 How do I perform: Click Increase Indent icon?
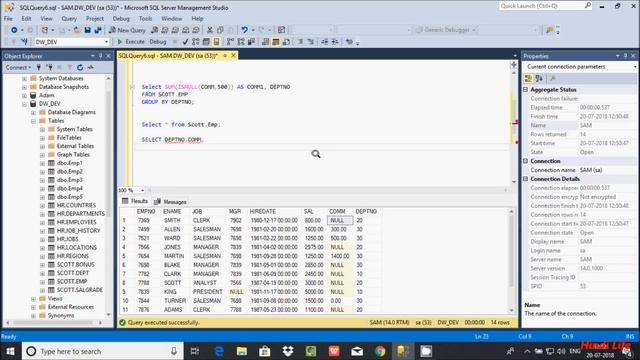coord(335,42)
